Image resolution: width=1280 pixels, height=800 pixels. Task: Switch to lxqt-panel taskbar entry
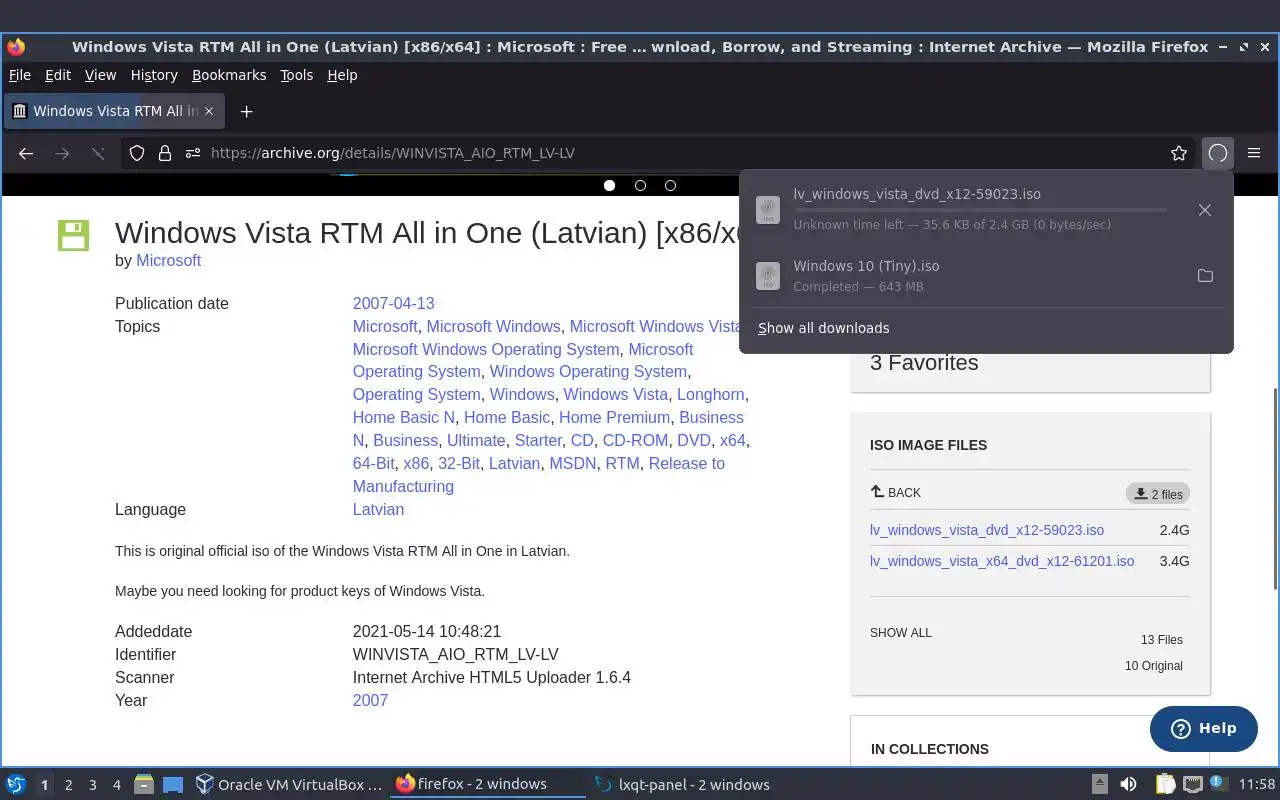(x=682, y=785)
